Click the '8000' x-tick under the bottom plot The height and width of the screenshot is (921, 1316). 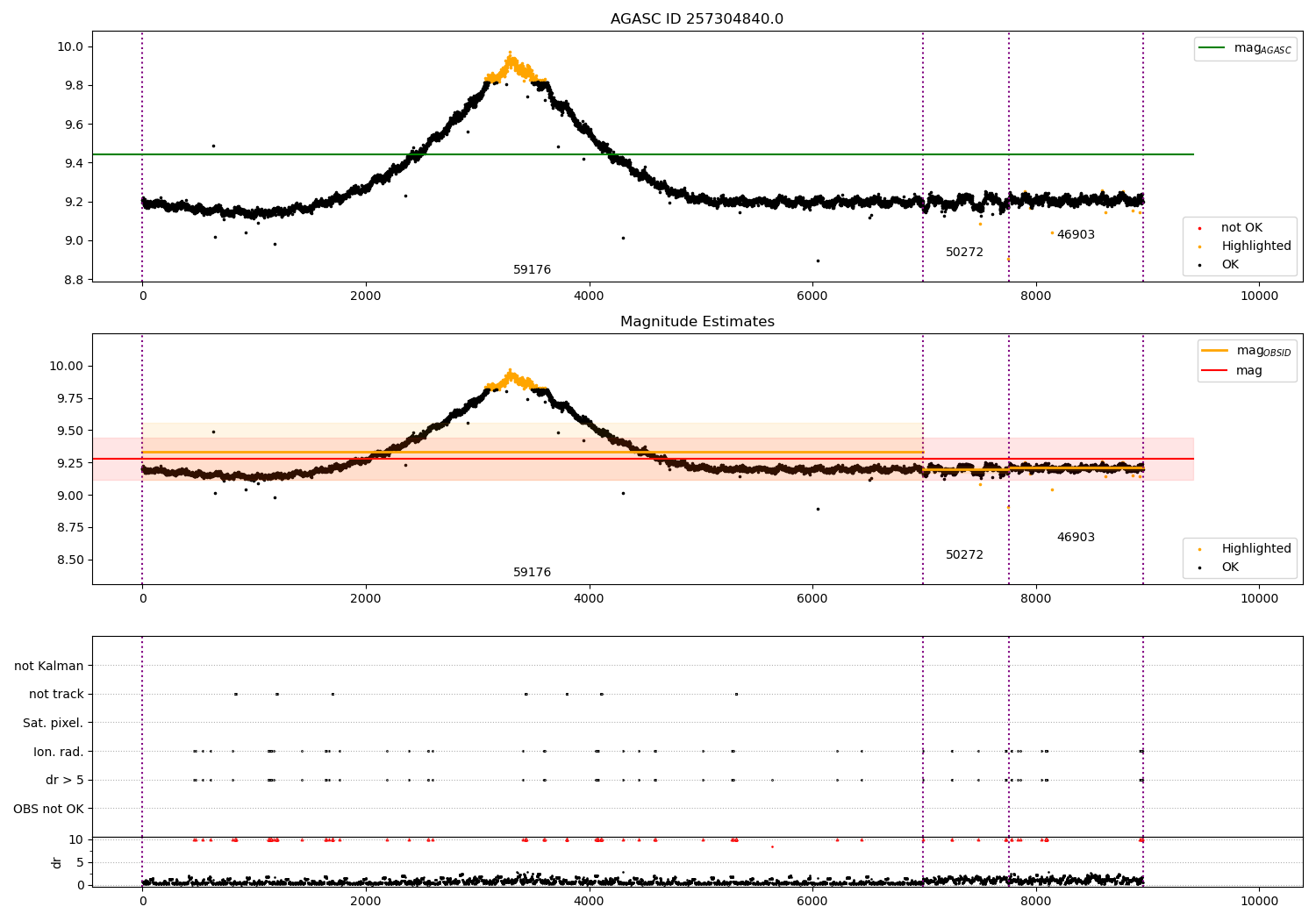point(1036,902)
